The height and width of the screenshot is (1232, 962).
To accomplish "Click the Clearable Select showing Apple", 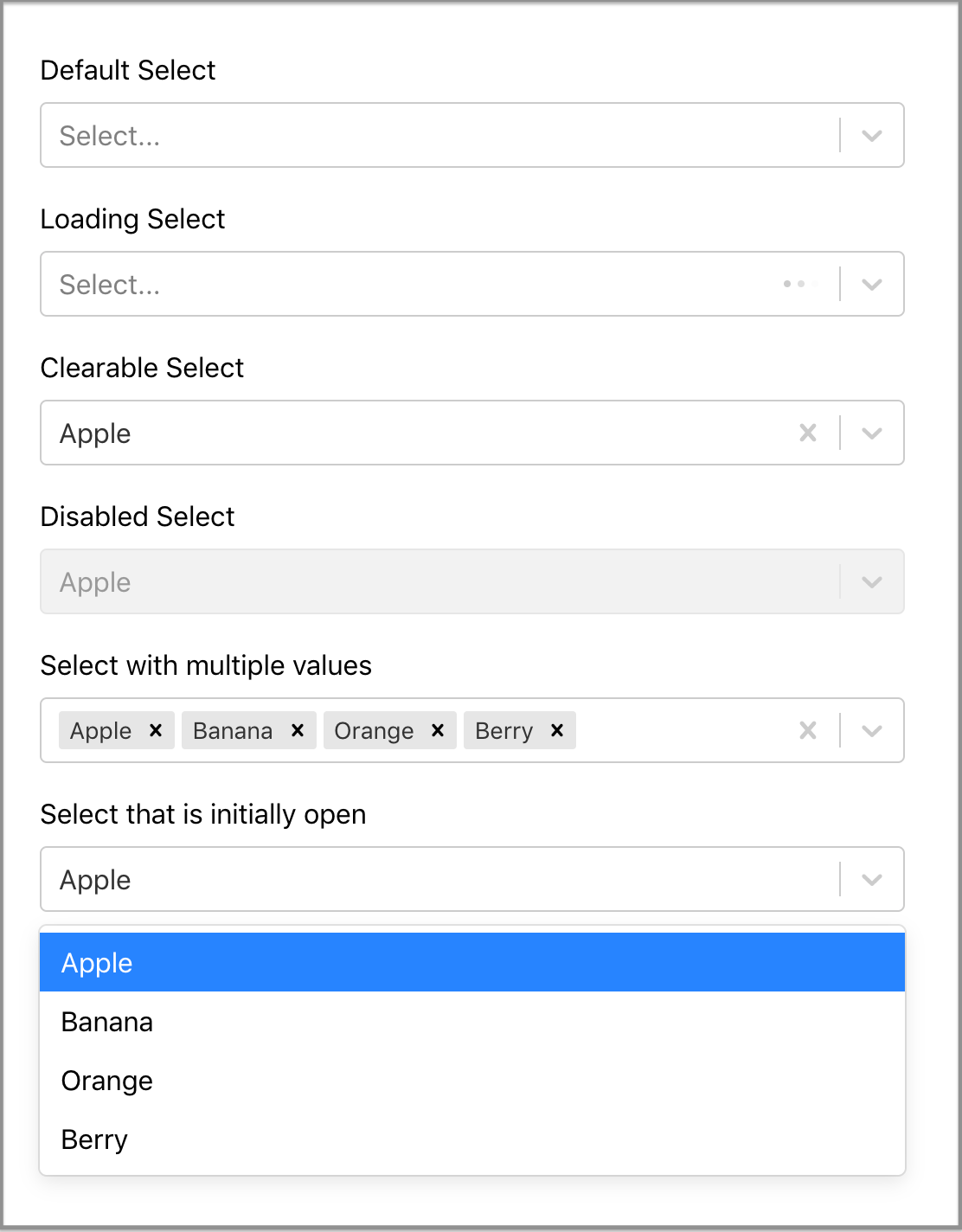I will pyautogui.click(x=346, y=433).
